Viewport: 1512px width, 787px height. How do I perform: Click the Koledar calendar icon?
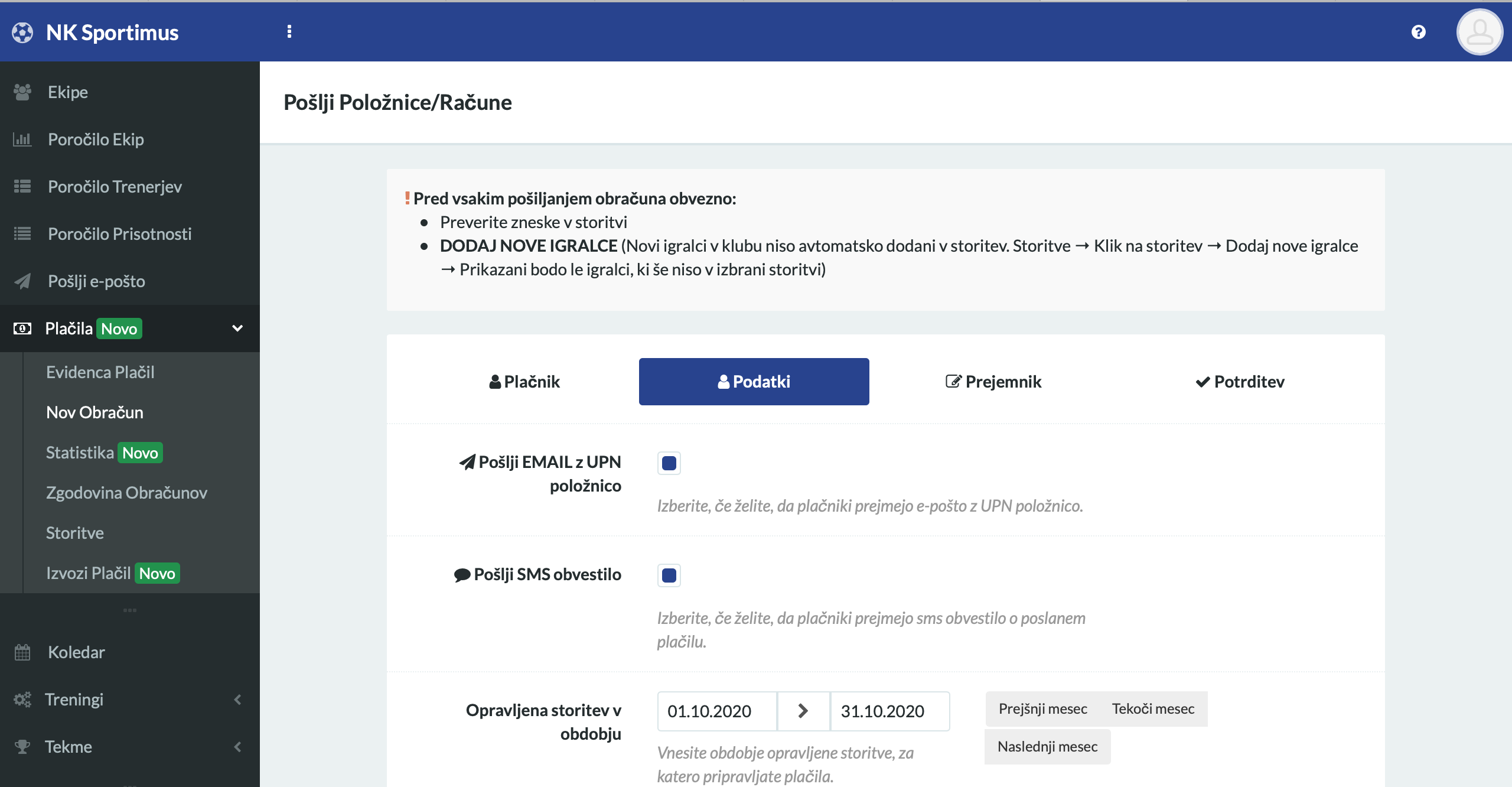[x=22, y=652]
